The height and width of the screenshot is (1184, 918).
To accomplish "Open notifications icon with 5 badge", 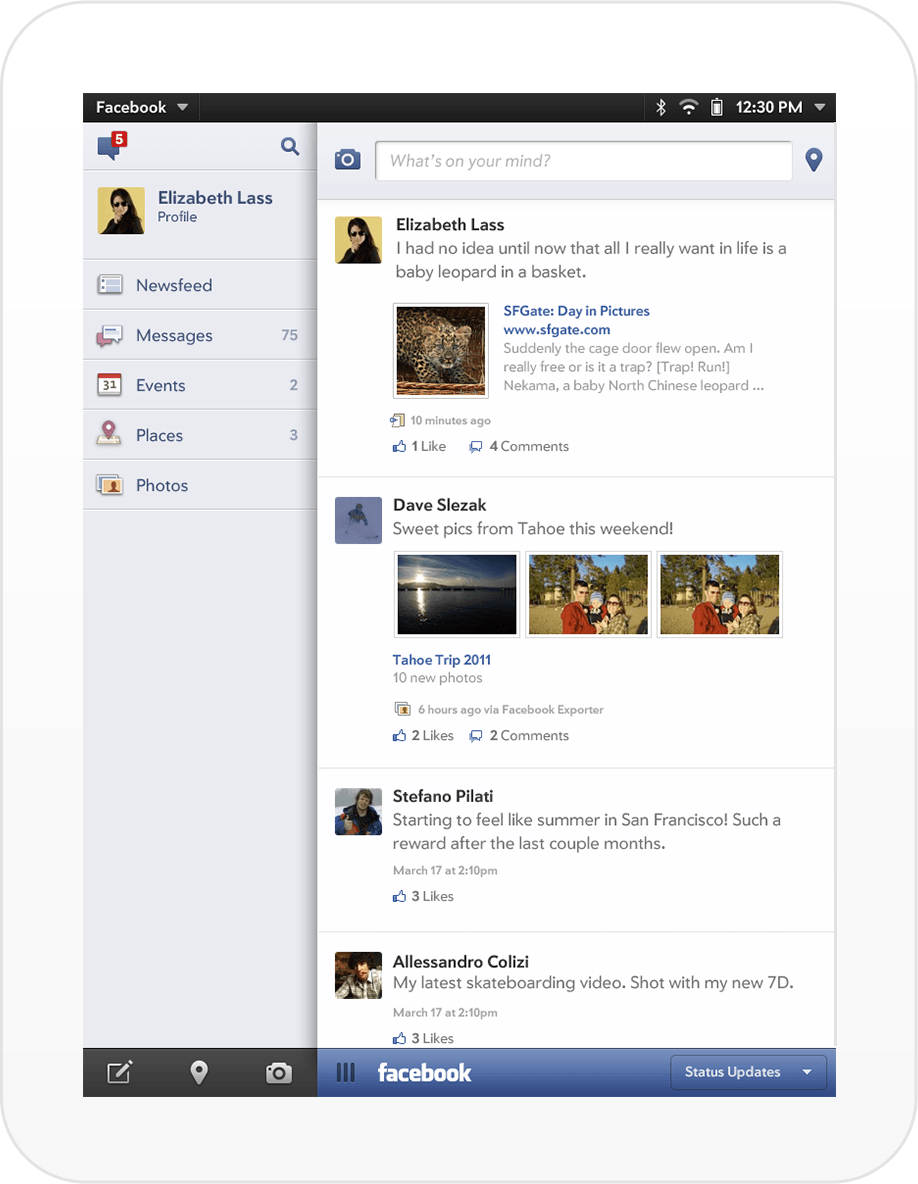I will click(112, 145).
